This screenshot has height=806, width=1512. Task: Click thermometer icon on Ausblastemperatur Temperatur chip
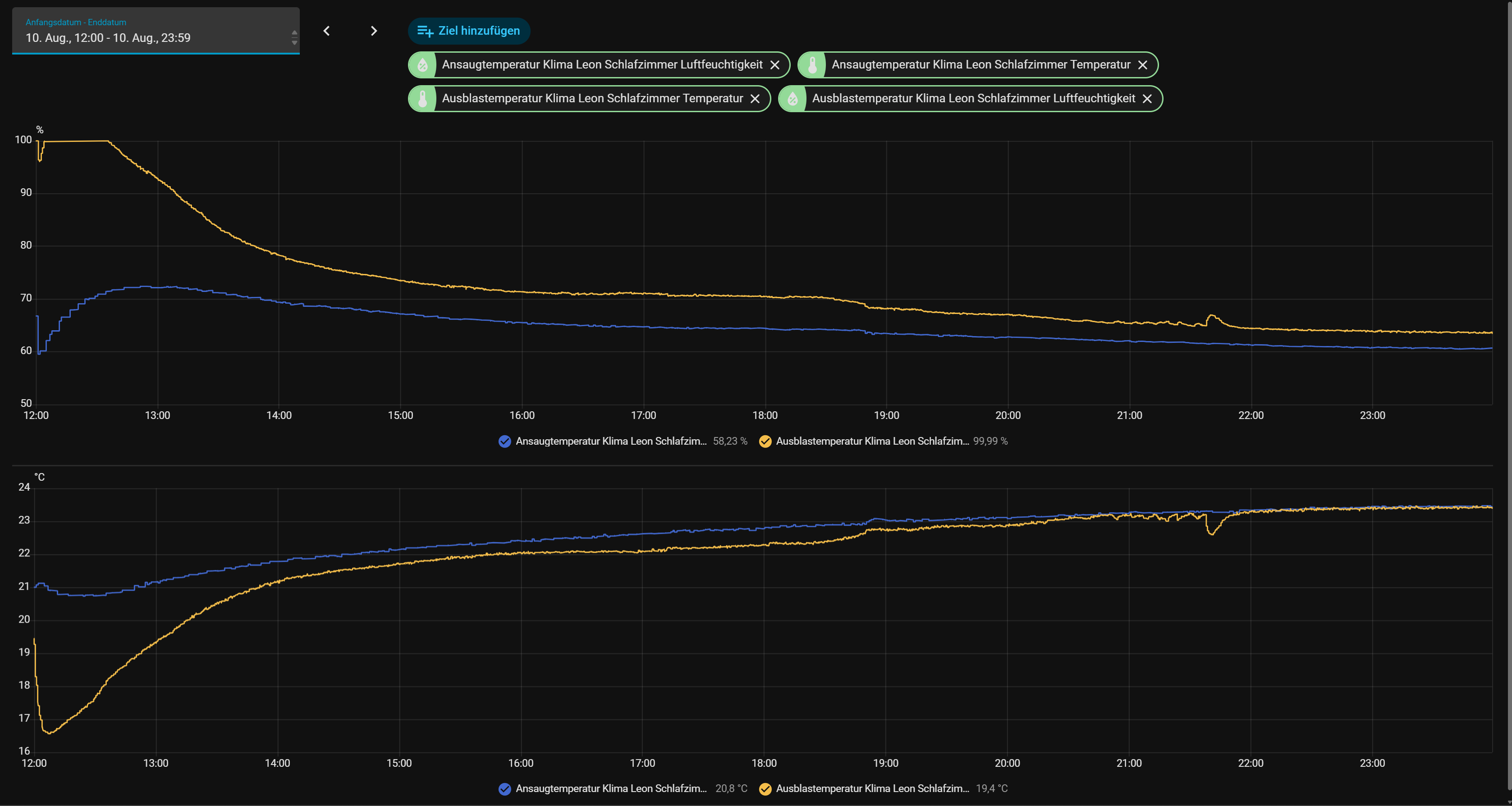pyautogui.click(x=422, y=99)
